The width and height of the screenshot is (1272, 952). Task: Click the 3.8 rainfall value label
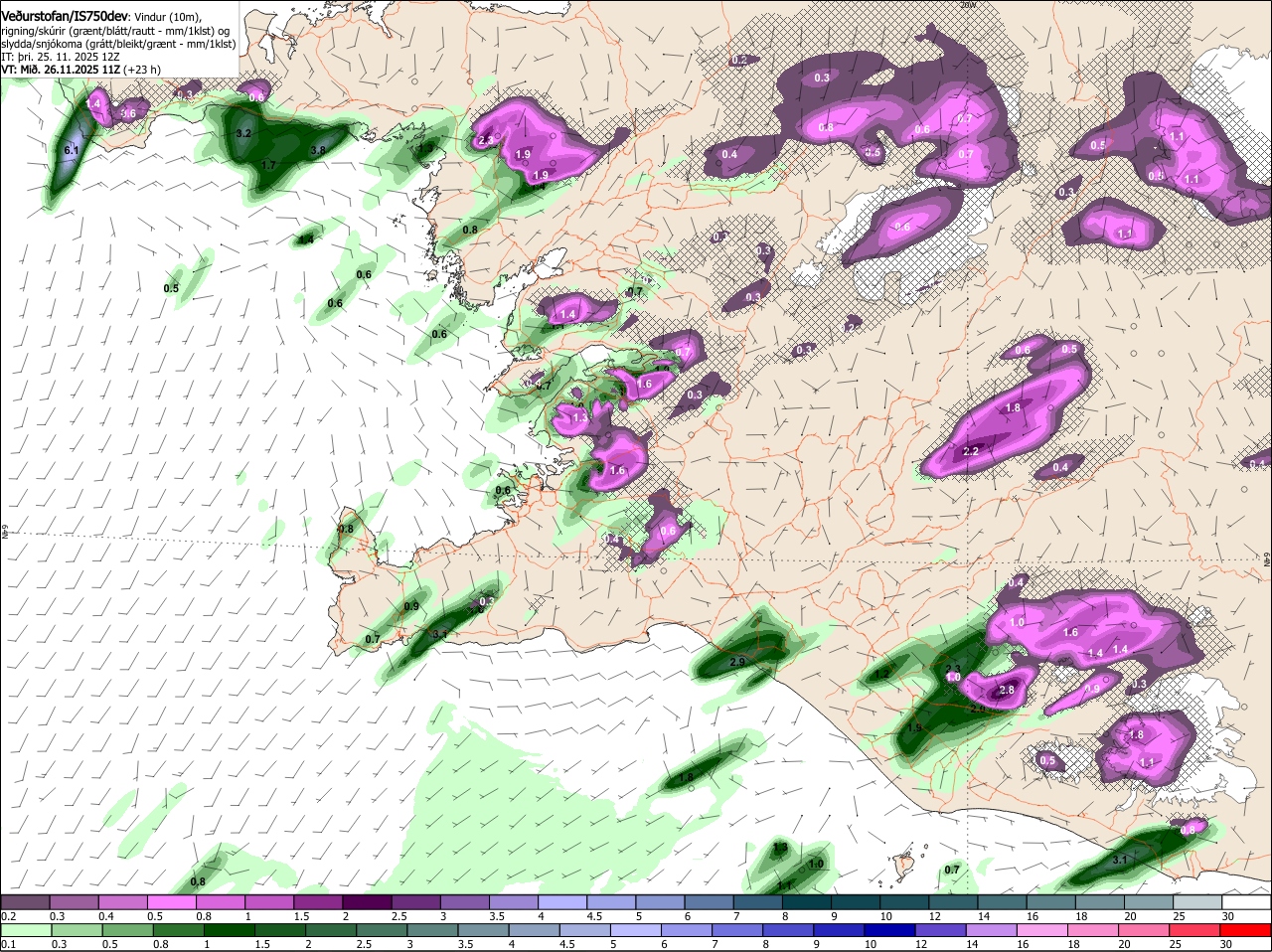(318, 151)
